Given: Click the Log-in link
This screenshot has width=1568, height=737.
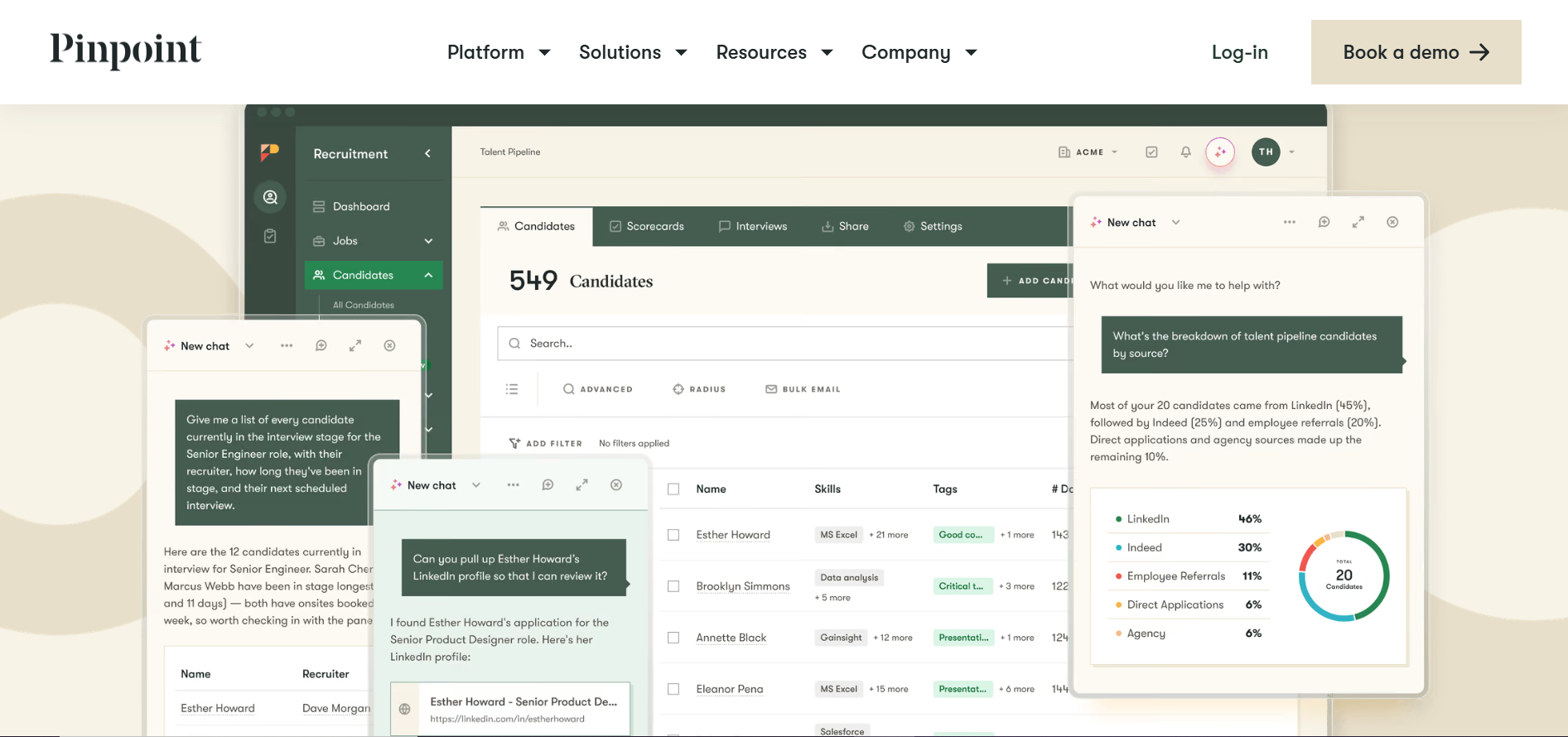Looking at the screenshot, I should click(1239, 52).
